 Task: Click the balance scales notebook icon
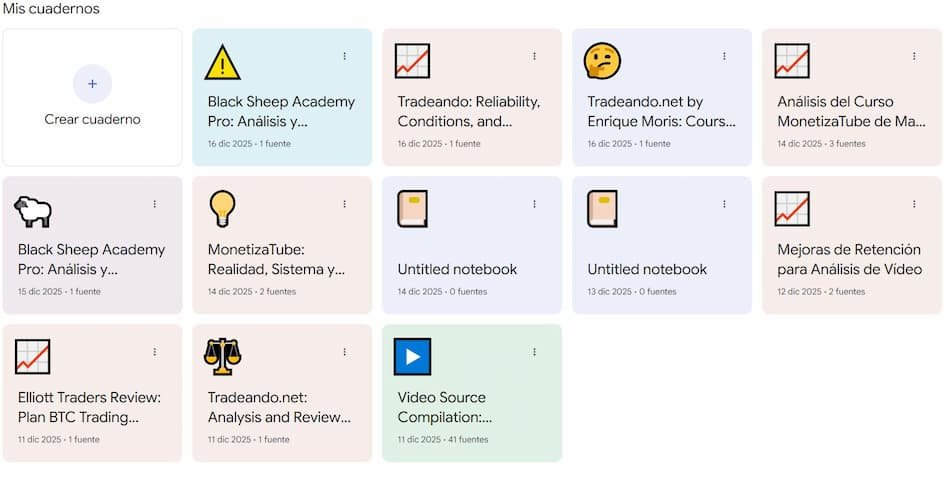222,356
